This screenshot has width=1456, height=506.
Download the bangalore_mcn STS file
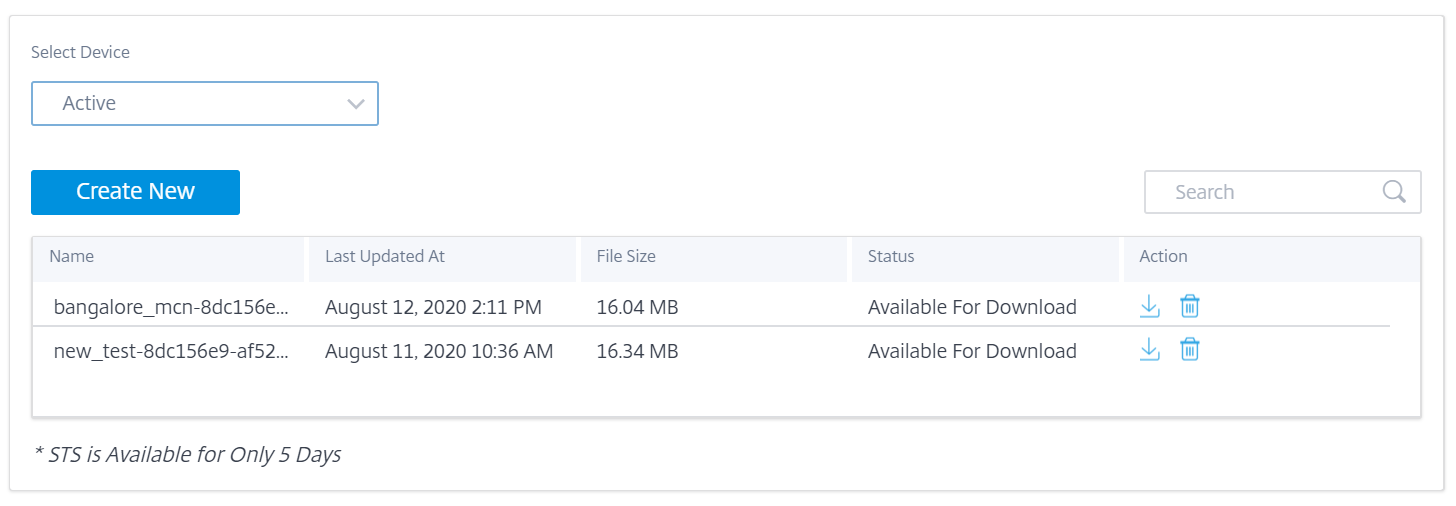pyautogui.click(x=1150, y=306)
